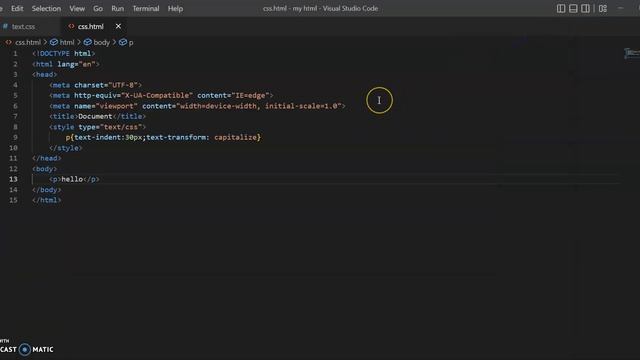Click the closing </body> tag on line 14

pos(47,190)
